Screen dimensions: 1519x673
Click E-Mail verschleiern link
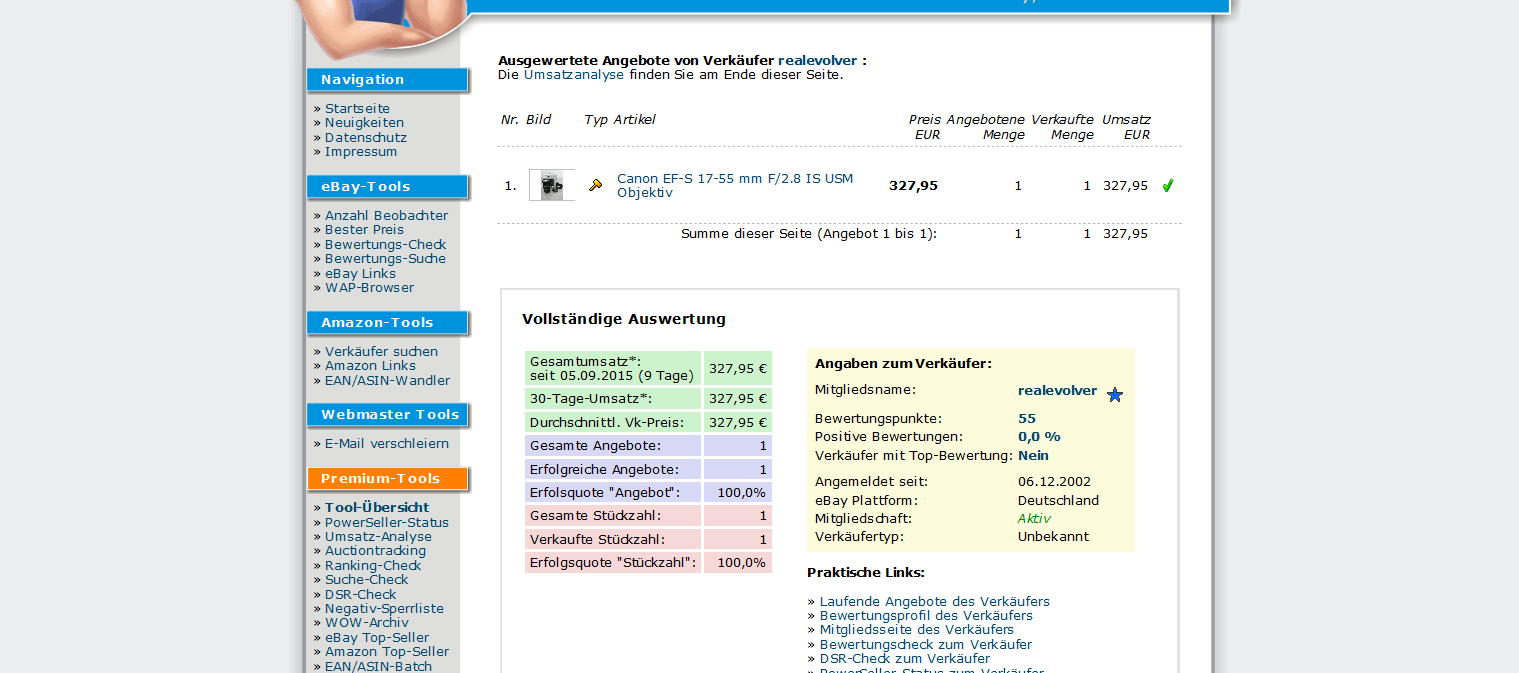pyautogui.click(x=386, y=443)
